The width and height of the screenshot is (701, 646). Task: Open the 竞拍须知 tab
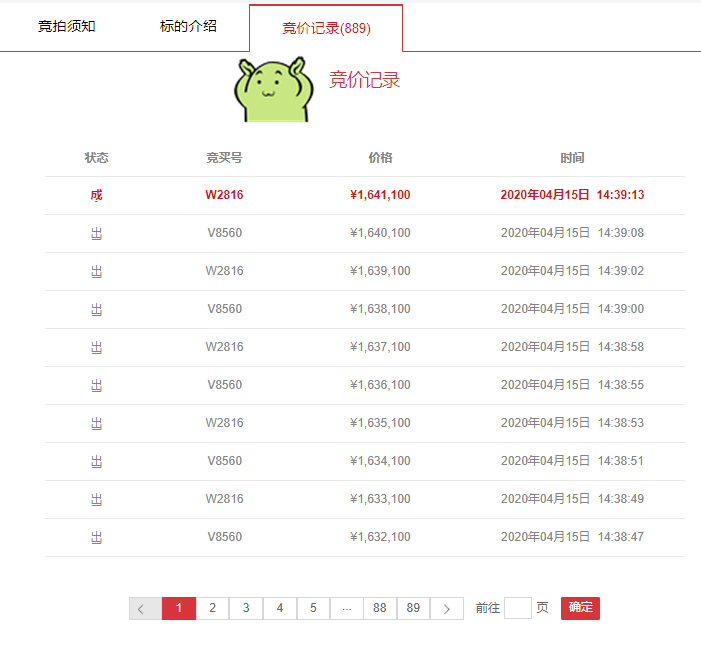[67, 26]
